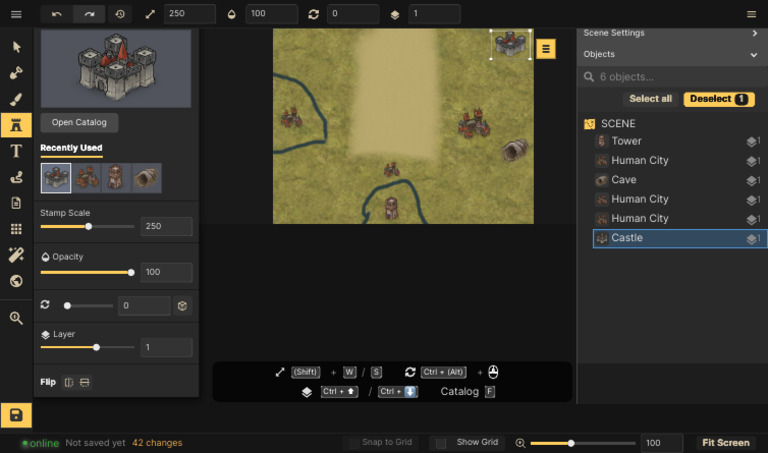Select the Cave object in the list

pos(680,180)
